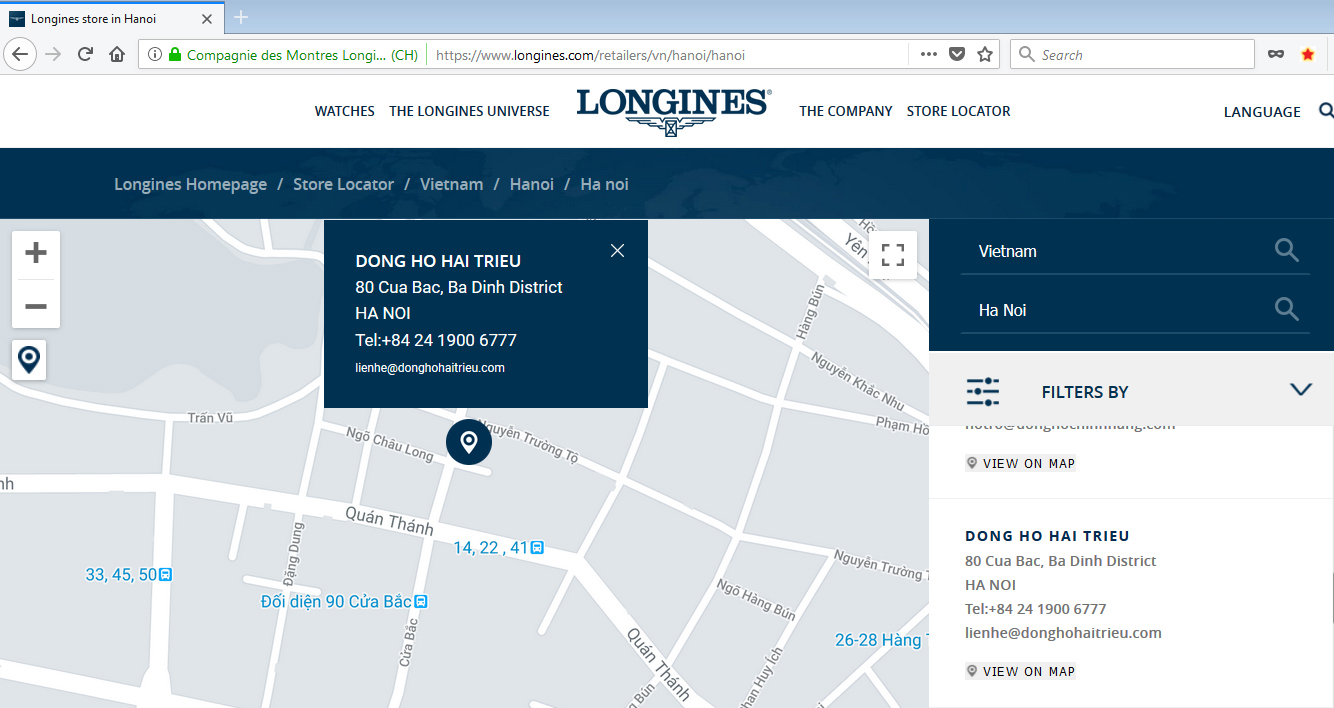The width and height of the screenshot is (1334, 708).
Task: Open page actions three-dot menu
Action: [x=929, y=55]
